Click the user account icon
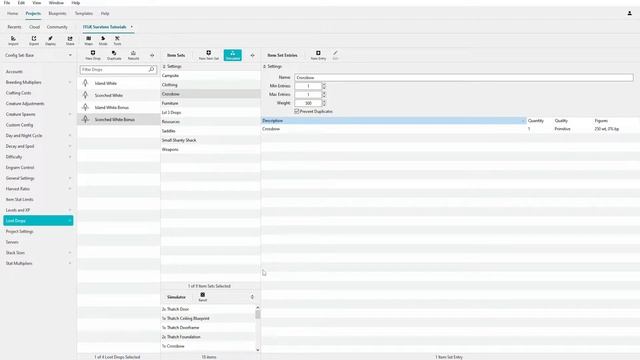The width and height of the screenshot is (640, 360). 629,13
